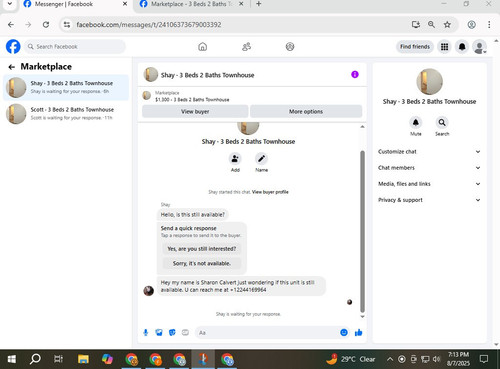
Task: Add people to the chat
Action: [235, 159]
